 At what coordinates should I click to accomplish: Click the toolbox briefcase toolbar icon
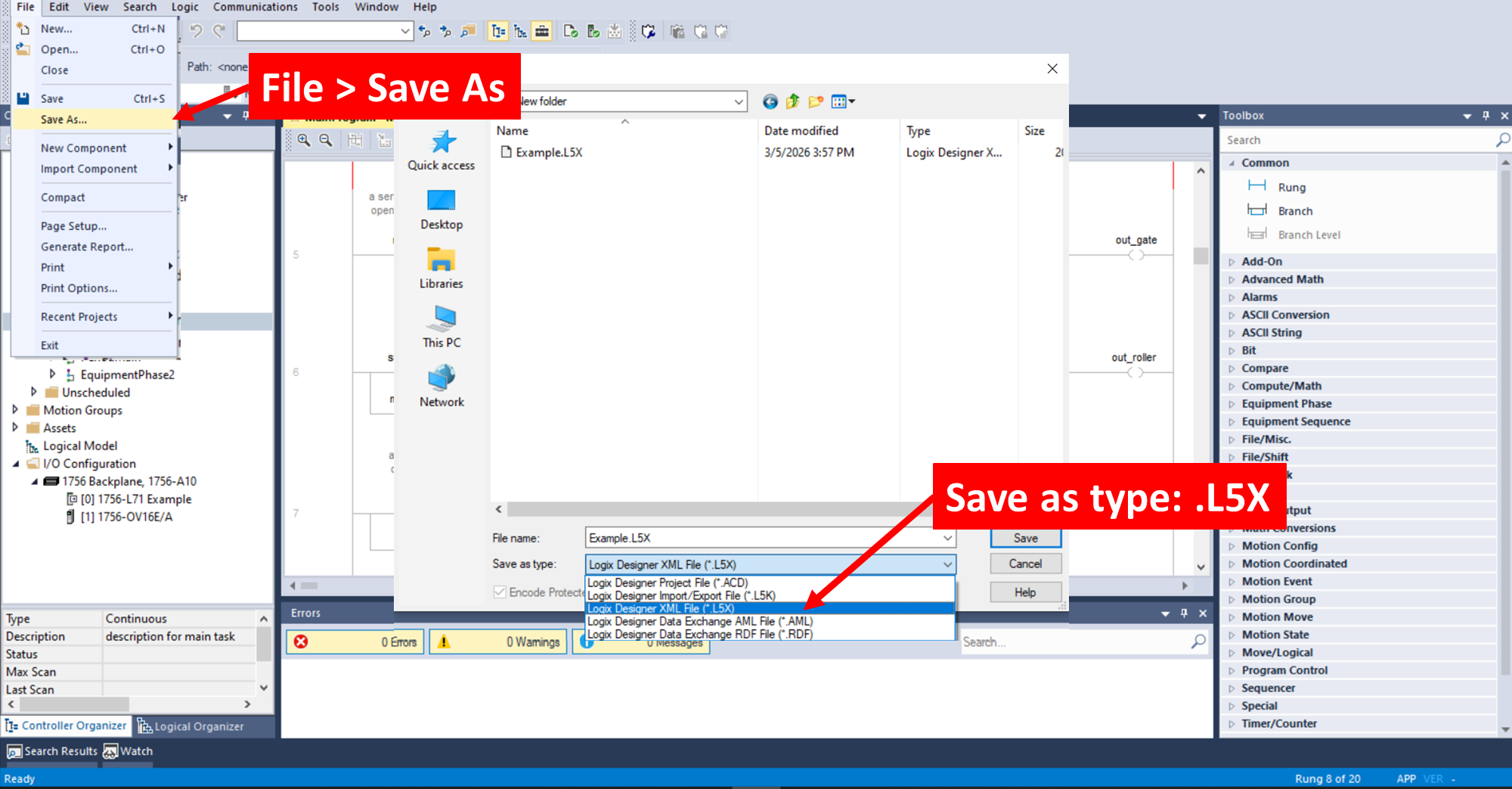coord(542,31)
